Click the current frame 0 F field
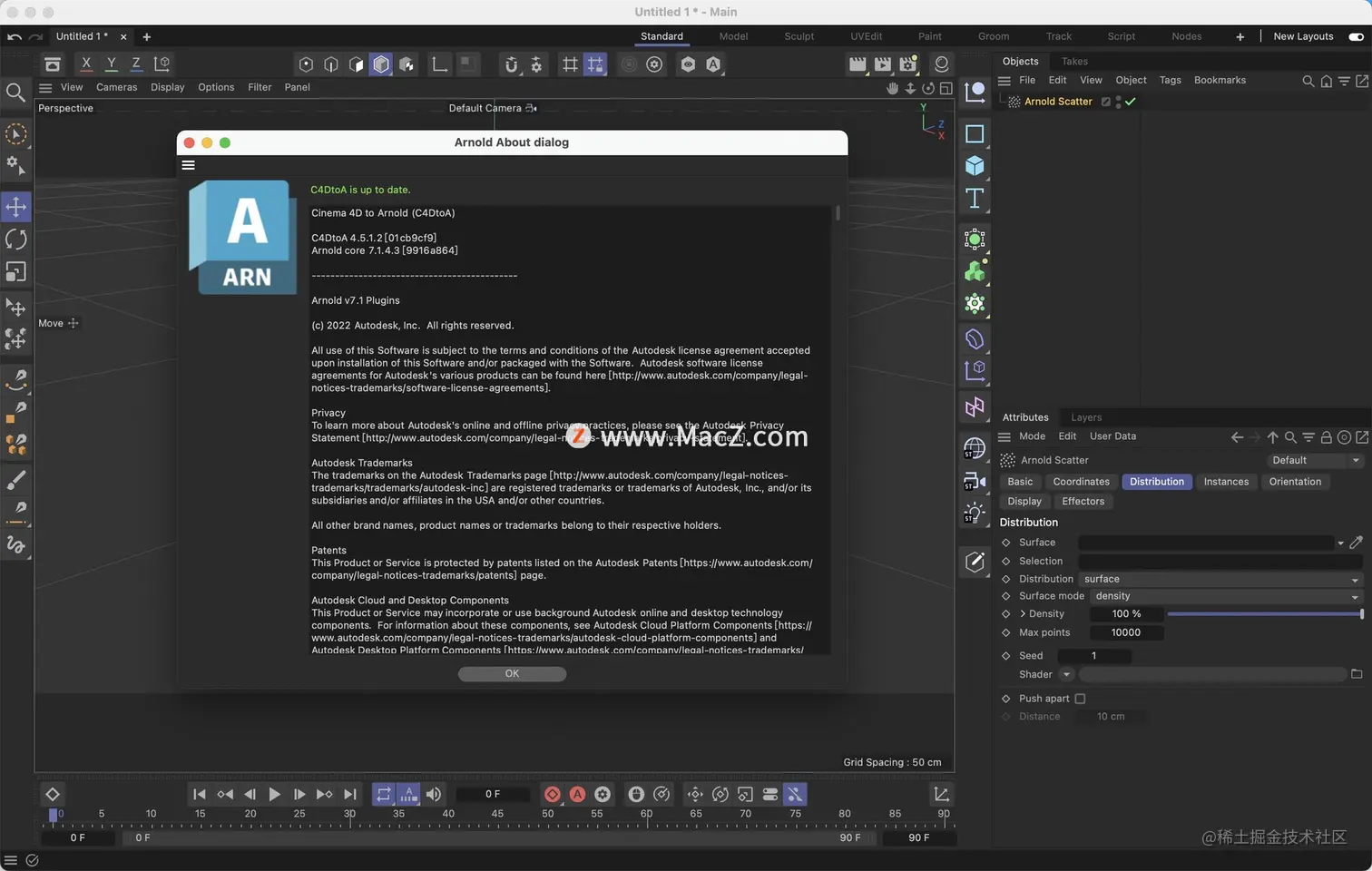Viewport: 1372px width, 871px height. tap(493, 794)
